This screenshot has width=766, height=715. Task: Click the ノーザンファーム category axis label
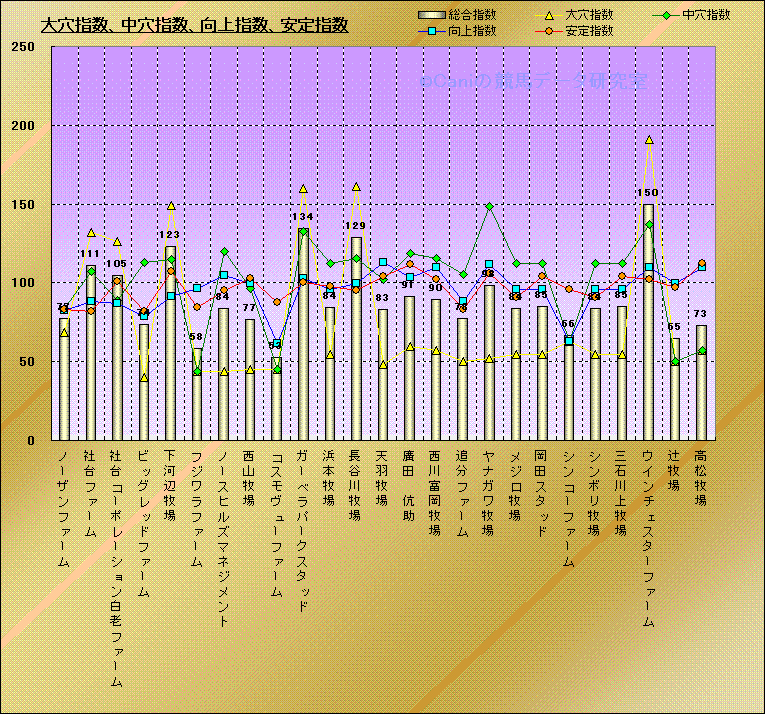click(x=64, y=509)
